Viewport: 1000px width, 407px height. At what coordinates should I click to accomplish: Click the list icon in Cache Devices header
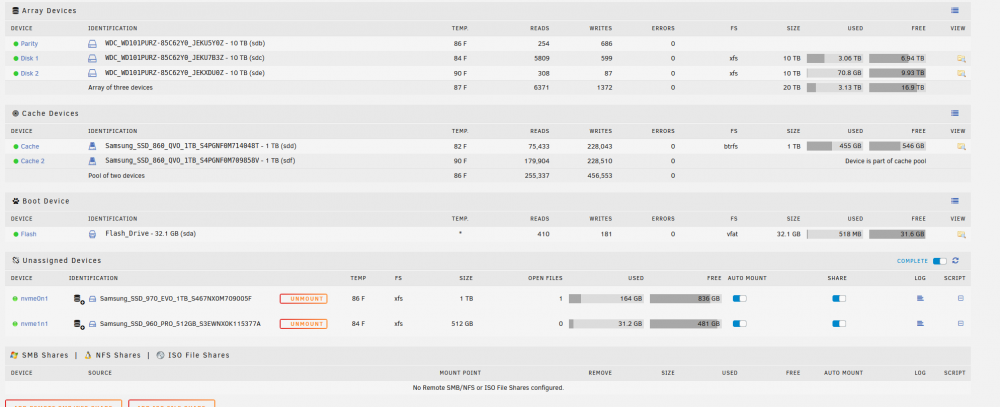[955, 113]
